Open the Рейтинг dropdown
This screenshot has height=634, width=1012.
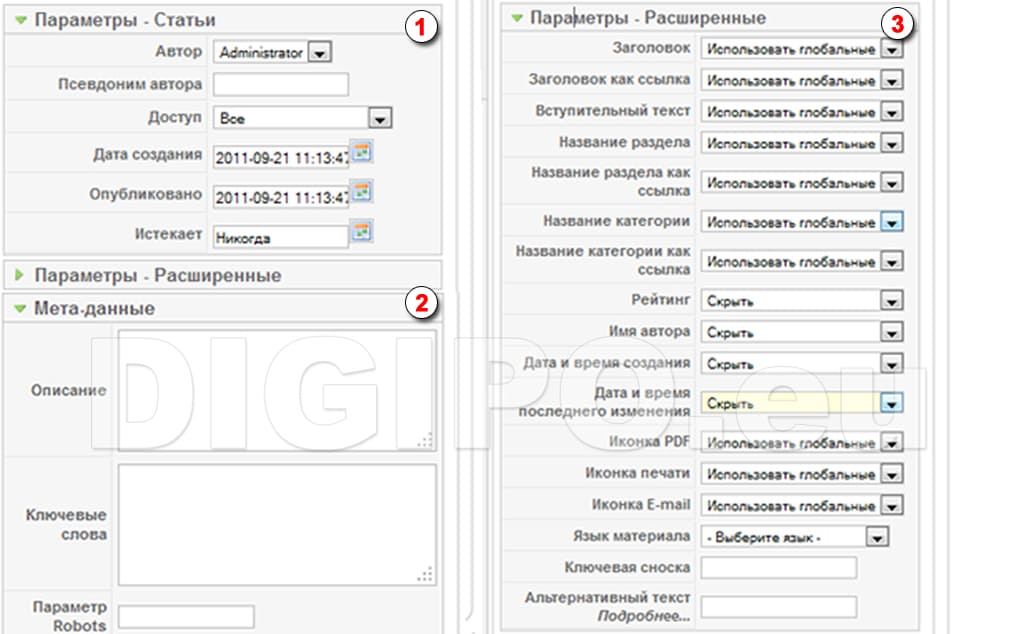click(894, 299)
